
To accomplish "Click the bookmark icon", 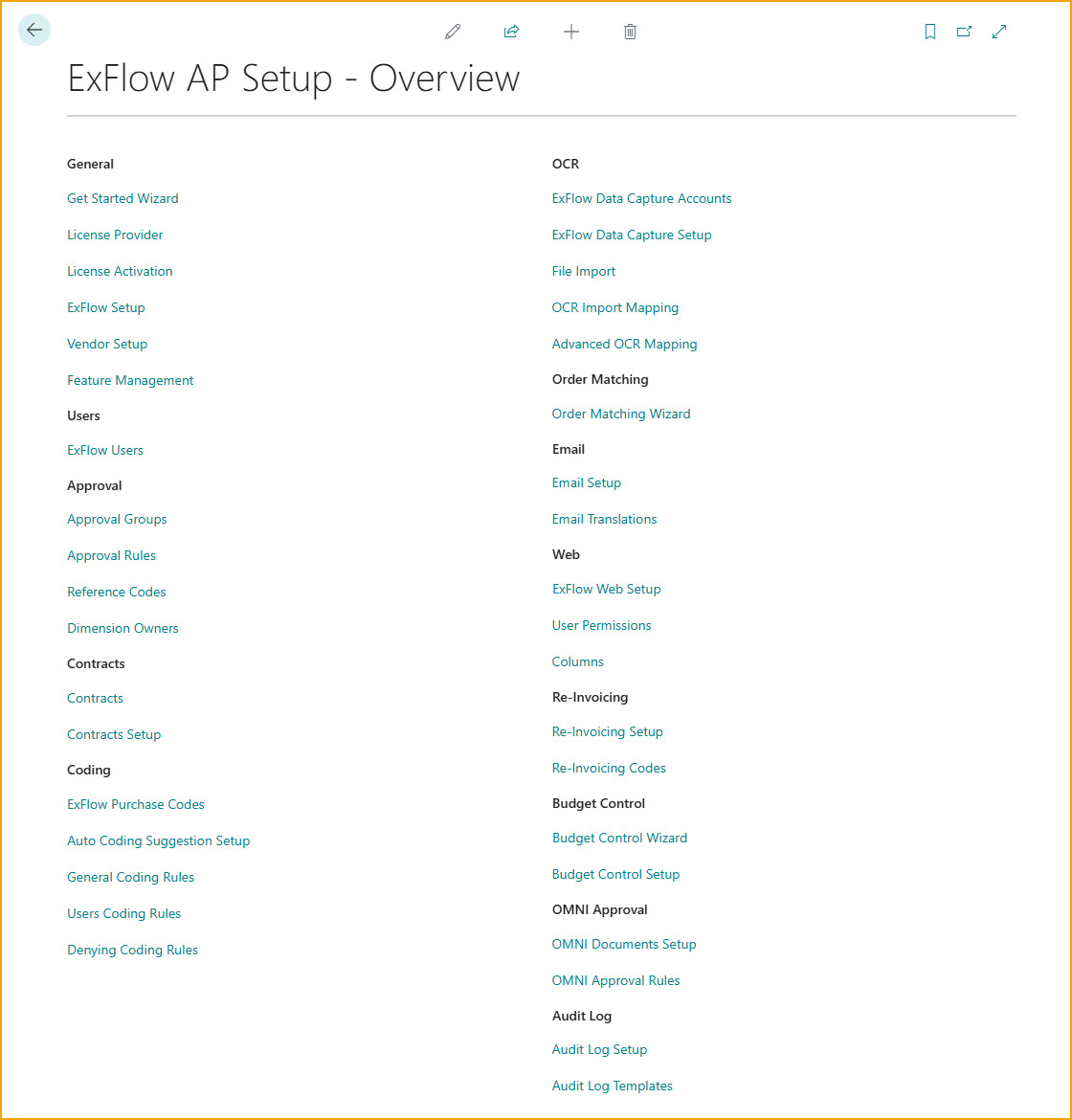I will pyautogui.click(x=929, y=32).
